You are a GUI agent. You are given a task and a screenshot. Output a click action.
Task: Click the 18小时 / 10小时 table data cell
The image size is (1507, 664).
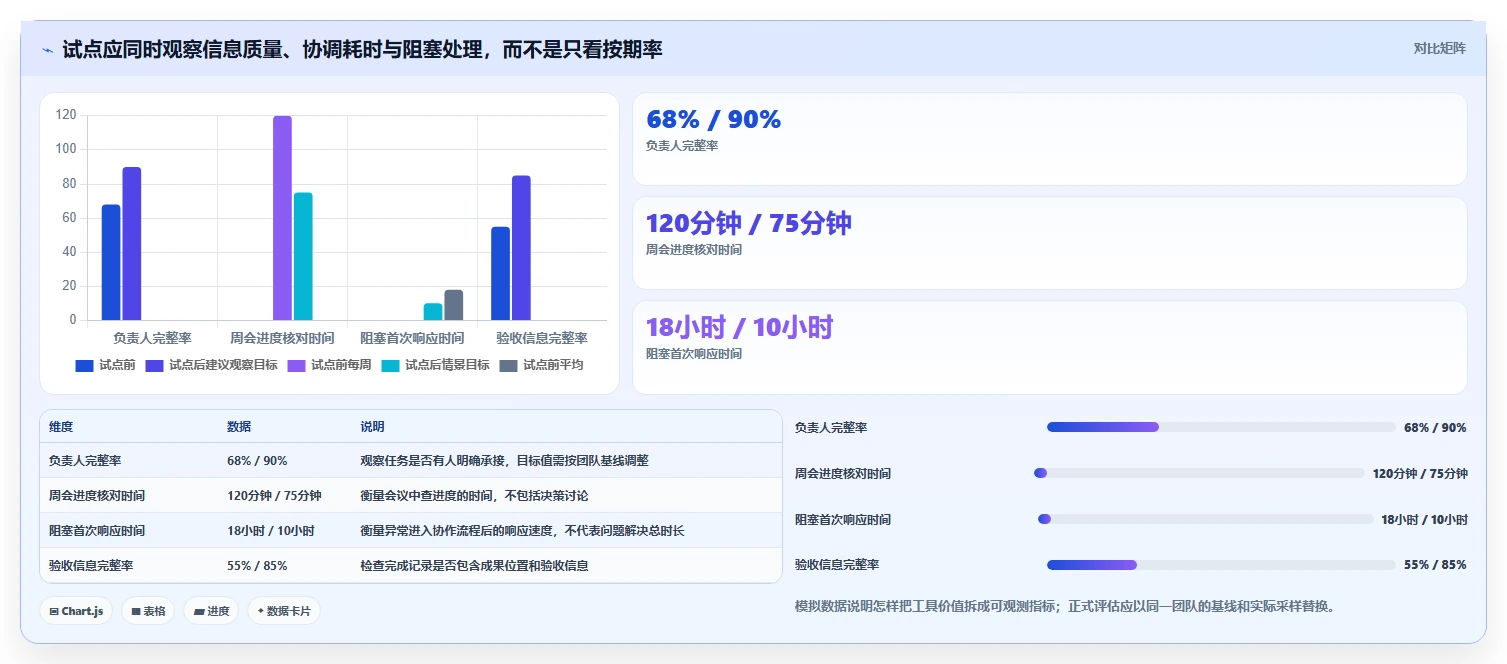click(x=271, y=531)
